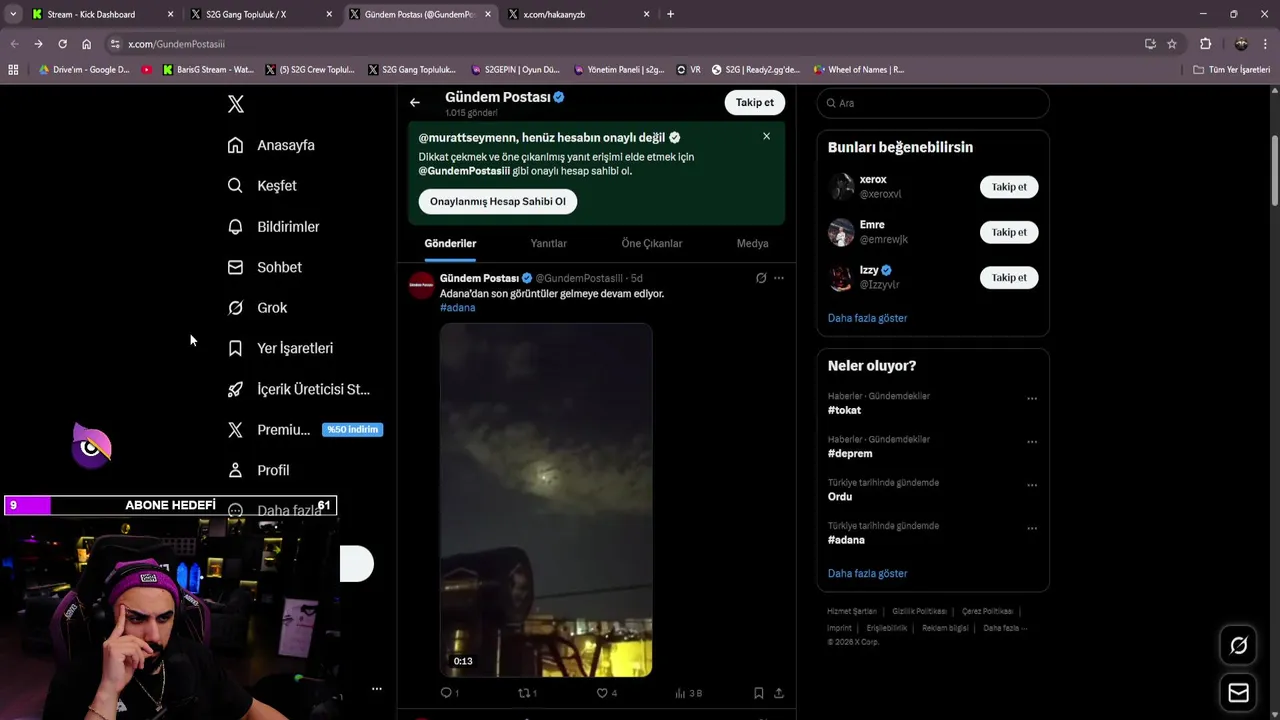Open options for #adana trend
Image resolution: width=1280 pixels, height=720 pixels.
pyautogui.click(x=1032, y=528)
